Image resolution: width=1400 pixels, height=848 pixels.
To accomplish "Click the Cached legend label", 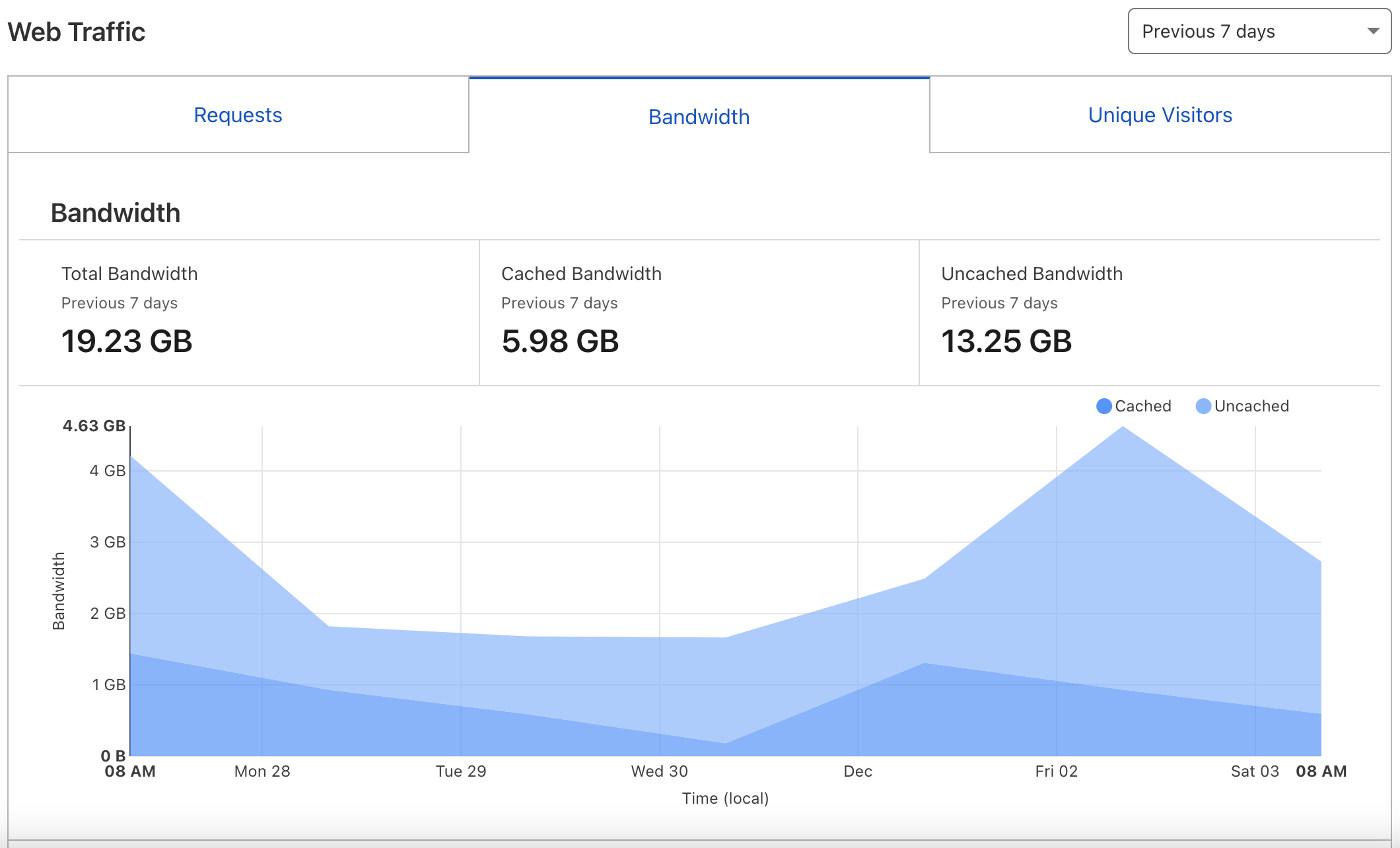I will (1142, 406).
